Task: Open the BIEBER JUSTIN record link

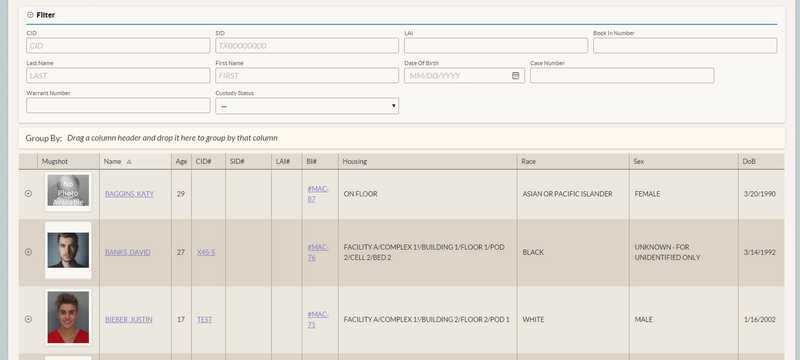Action: pos(129,319)
